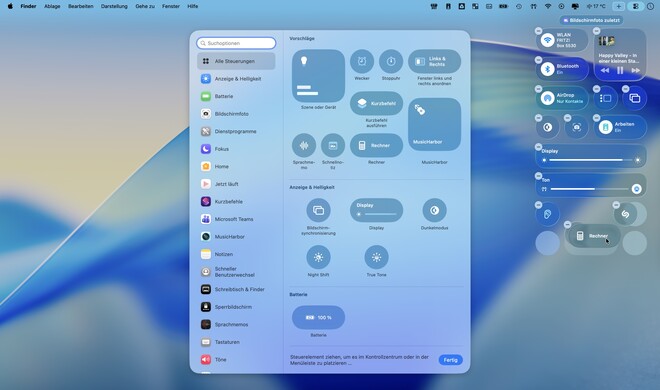Screen dimensions: 660x390
Task: Toggle WLAN in Control Center
Action: point(547,40)
